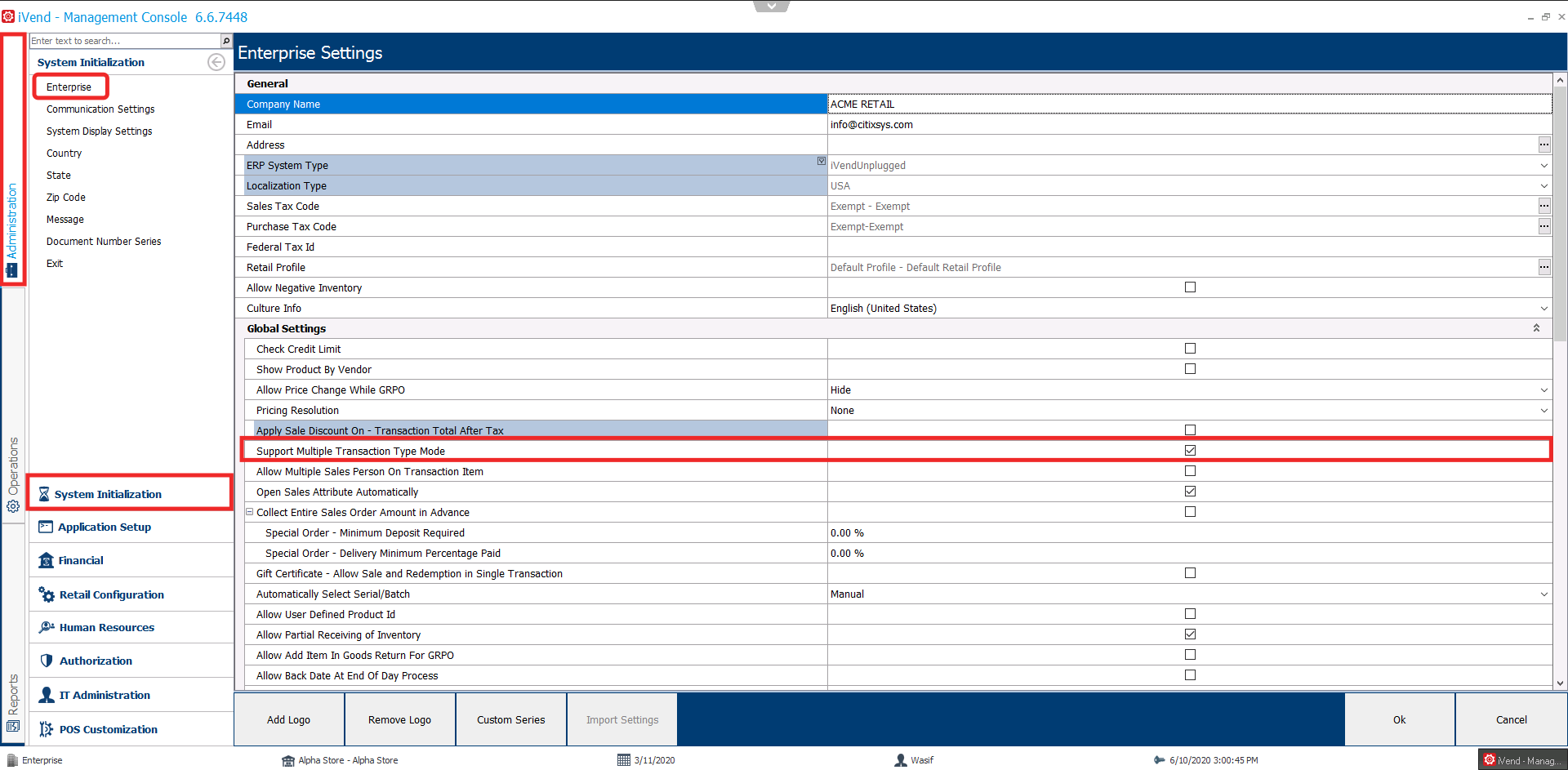
Task: Open ERP System Type dropdown
Action: tap(1543, 165)
